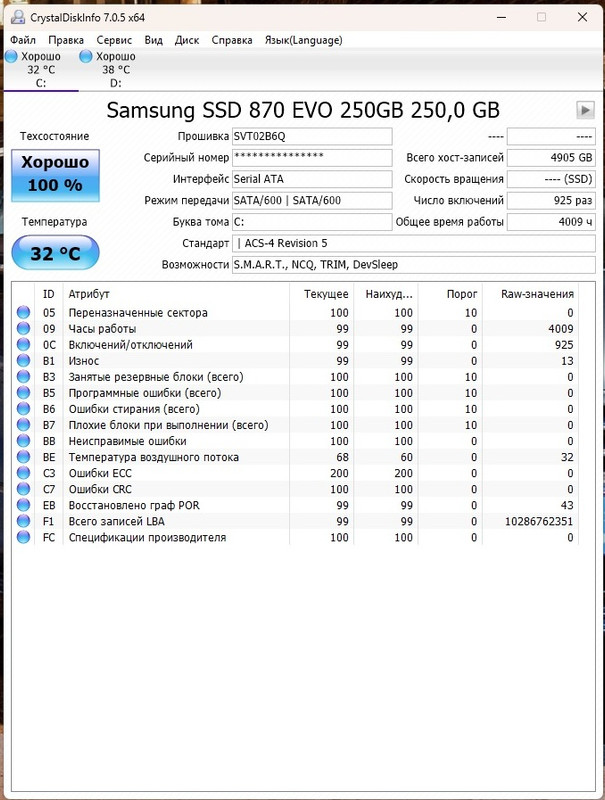This screenshot has width=605, height=800.
Task: Click the Raw-значения column header
Action: click(x=537, y=294)
